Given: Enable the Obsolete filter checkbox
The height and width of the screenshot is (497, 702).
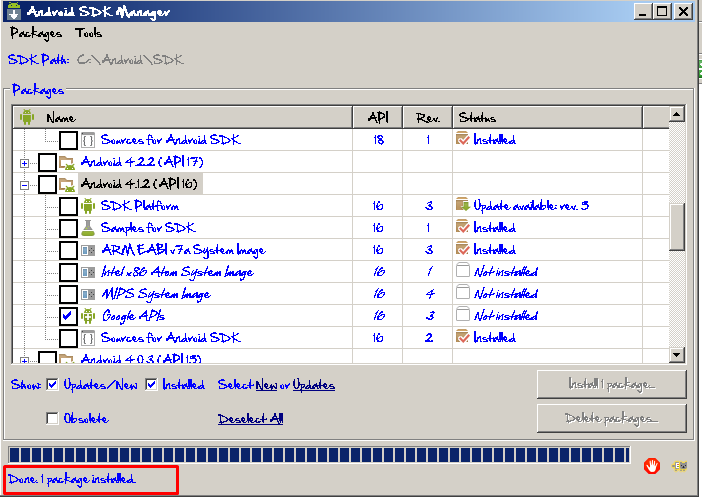Looking at the screenshot, I should (x=52, y=418).
